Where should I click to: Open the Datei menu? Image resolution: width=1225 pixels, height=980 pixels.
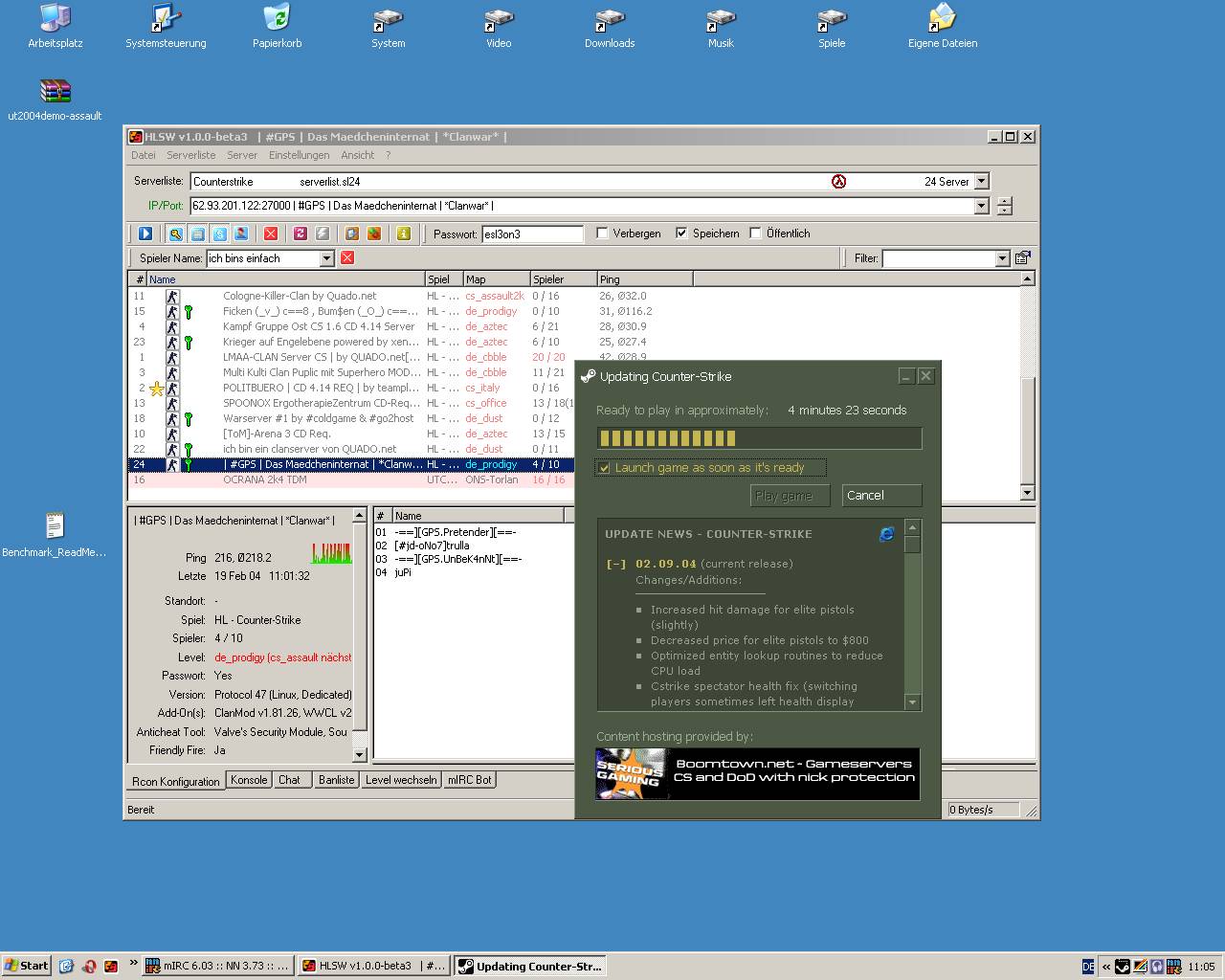tap(144, 155)
